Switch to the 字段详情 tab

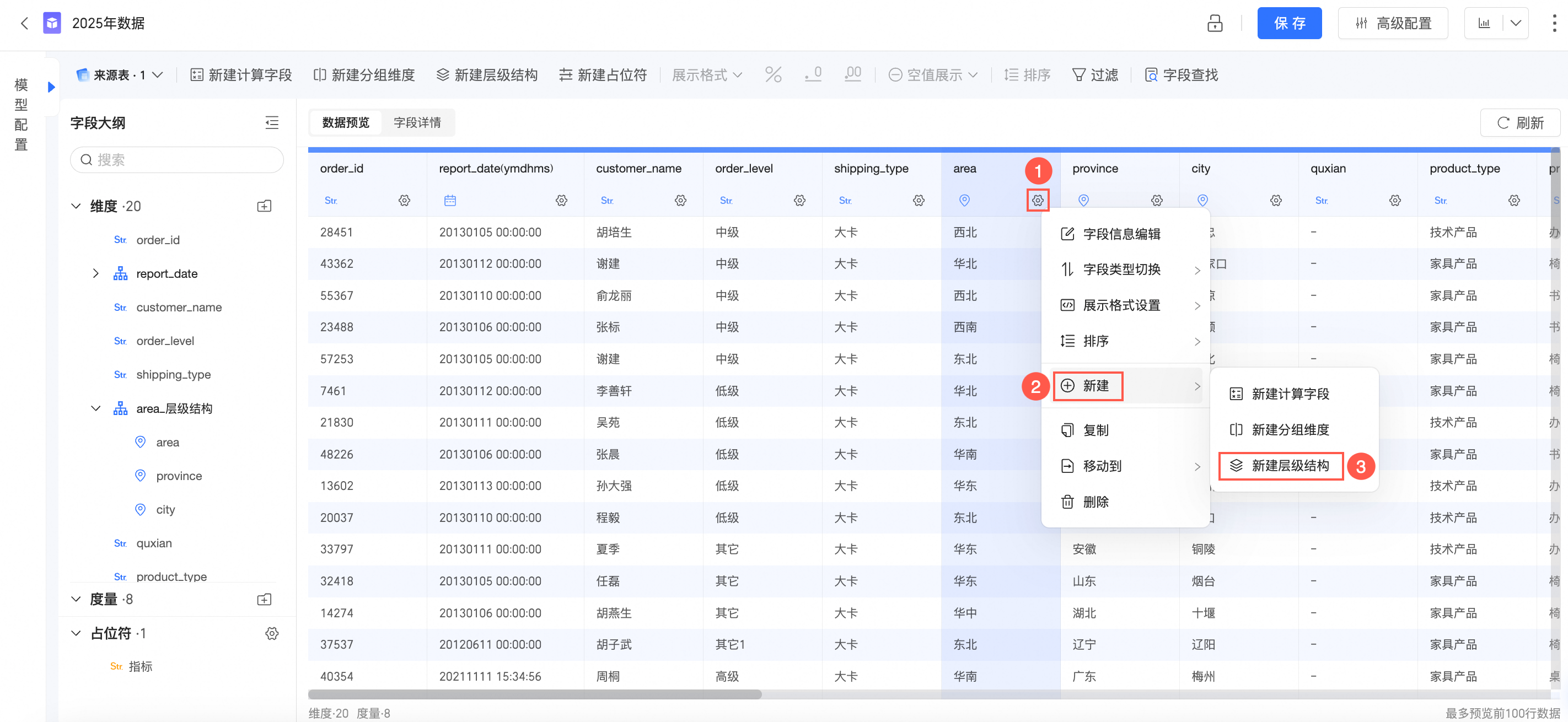pos(417,122)
